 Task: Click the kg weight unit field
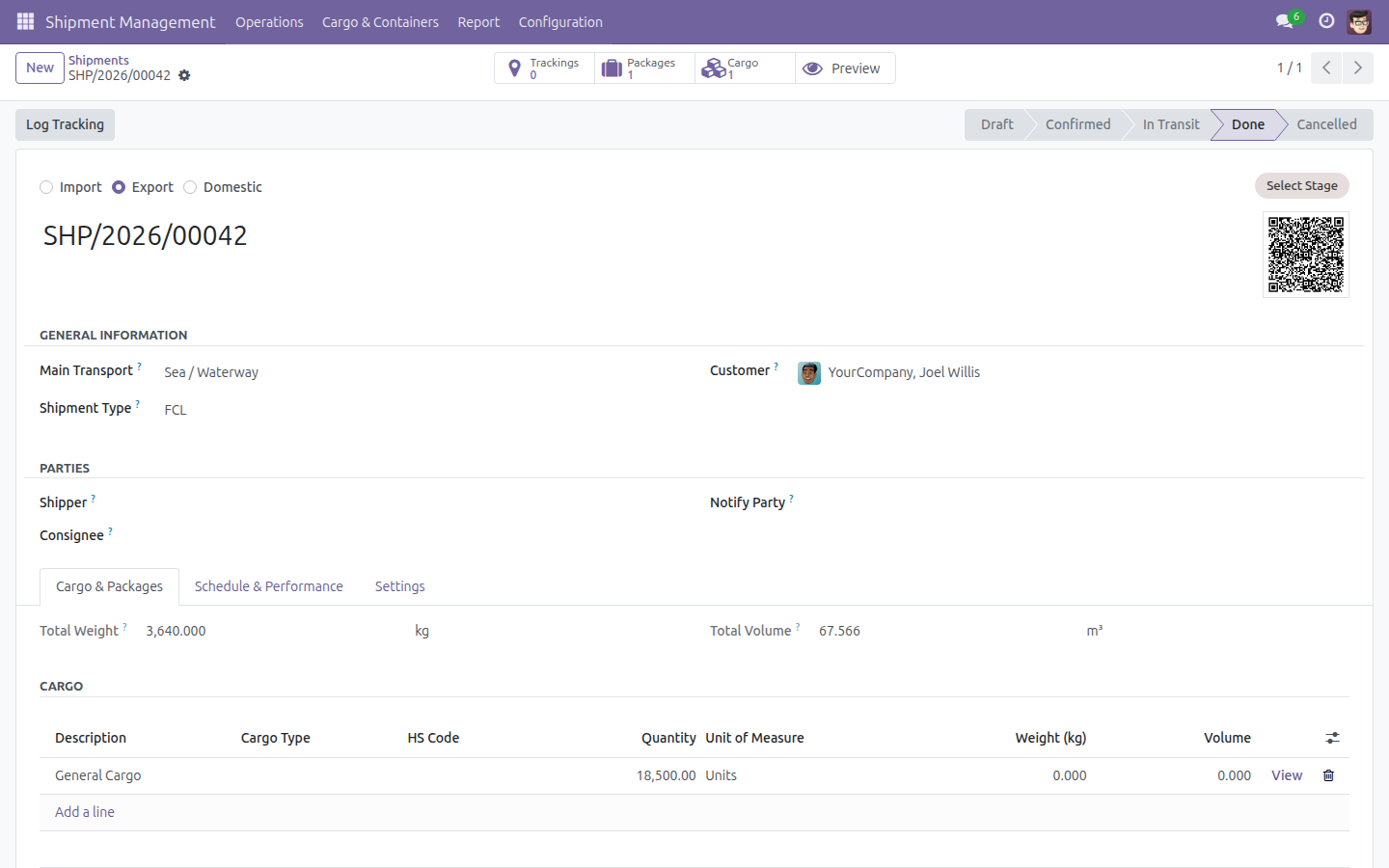tap(422, 631)
